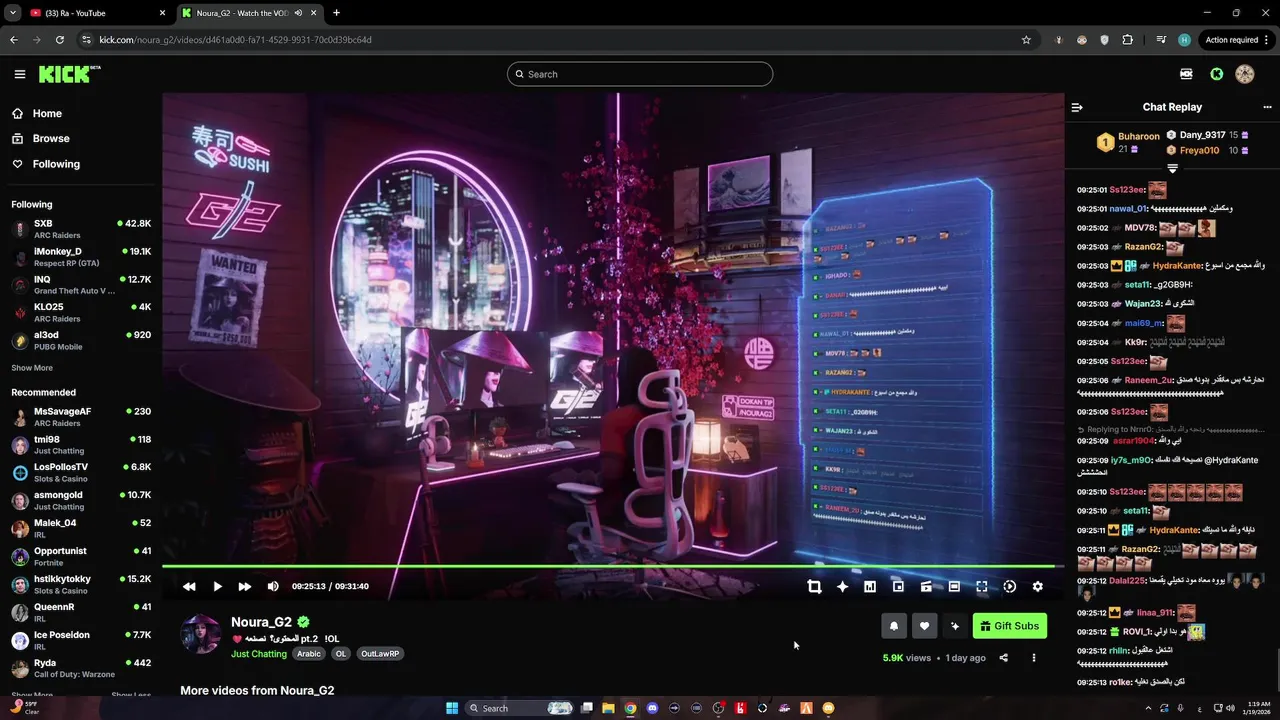1280x720 pixels.
Task: Switch to the Ra - YouTube tab
Action: [x=96, y=13]
